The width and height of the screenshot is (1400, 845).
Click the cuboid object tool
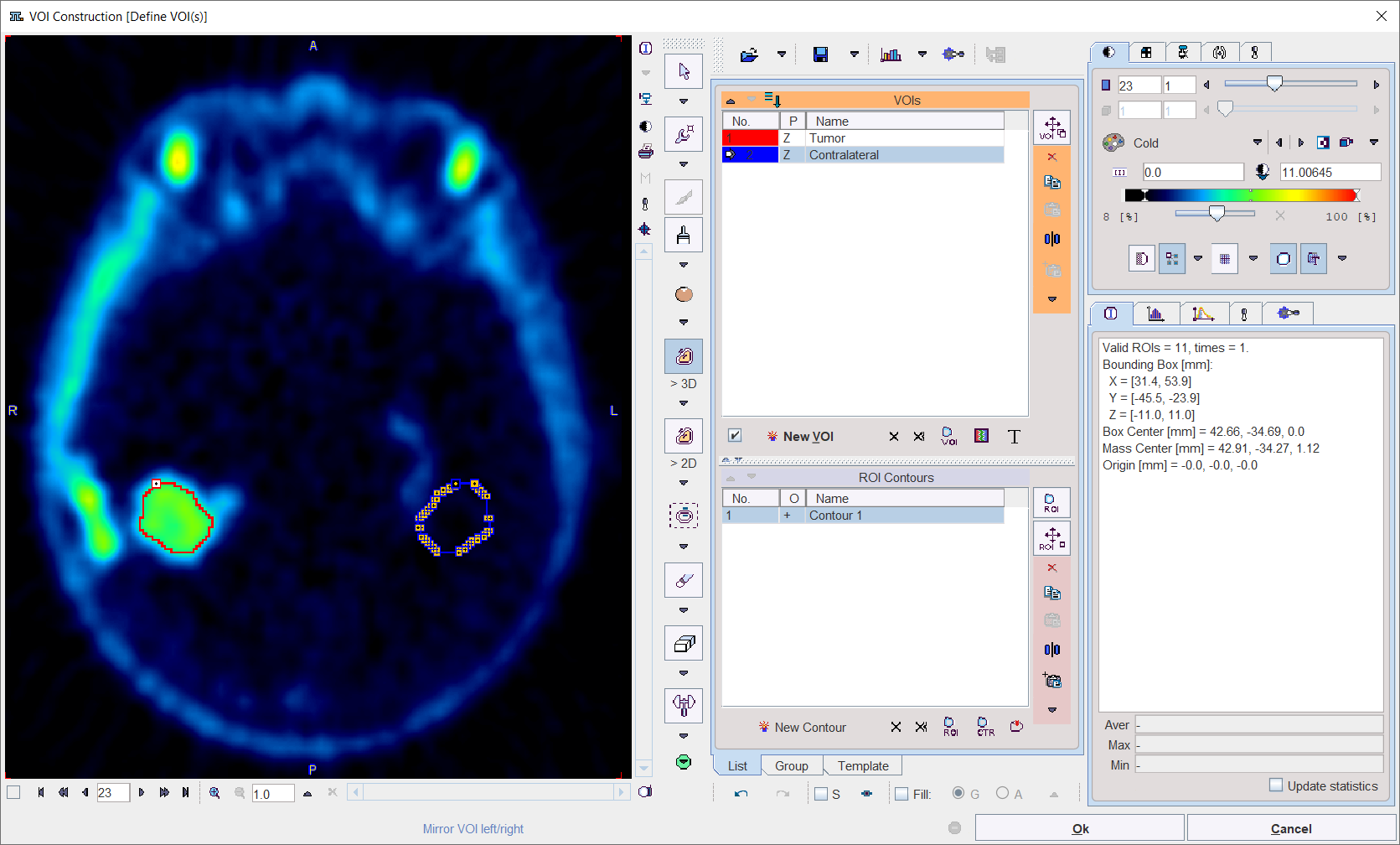pos(684,643)
